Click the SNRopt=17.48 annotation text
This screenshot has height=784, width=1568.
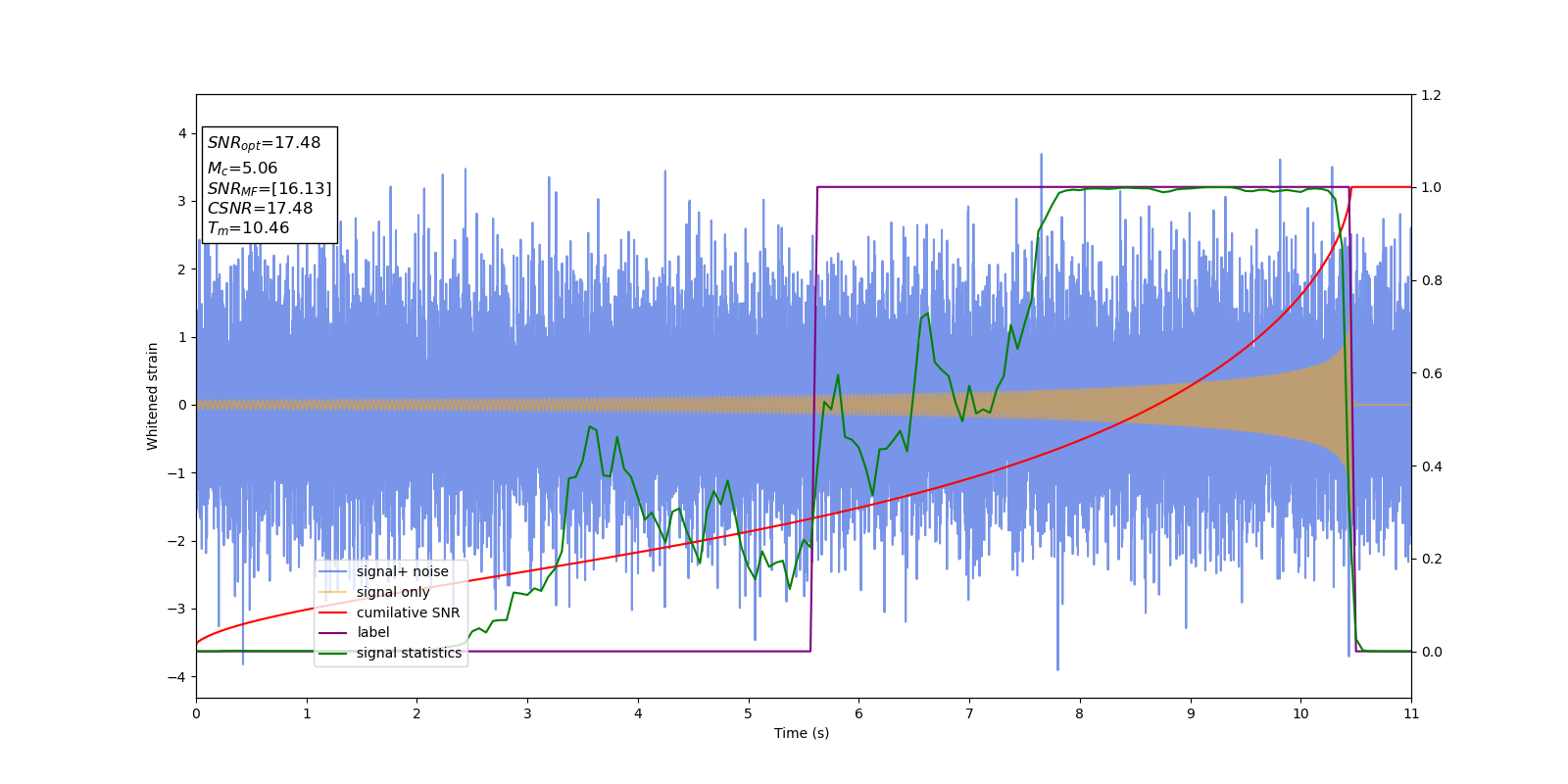264,143
